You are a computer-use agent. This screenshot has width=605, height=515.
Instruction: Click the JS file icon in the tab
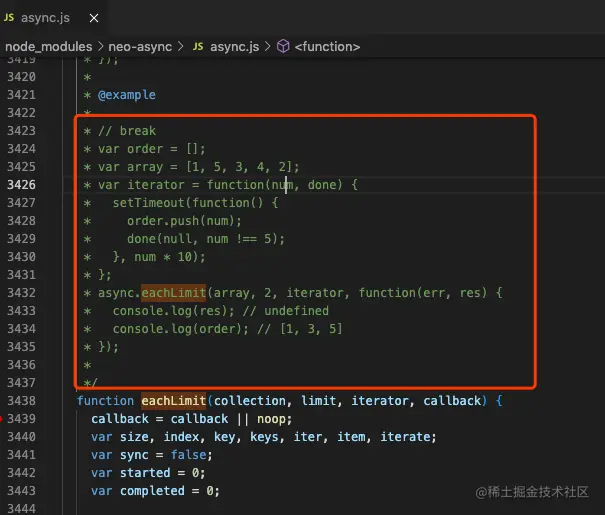tap(9, 18)
